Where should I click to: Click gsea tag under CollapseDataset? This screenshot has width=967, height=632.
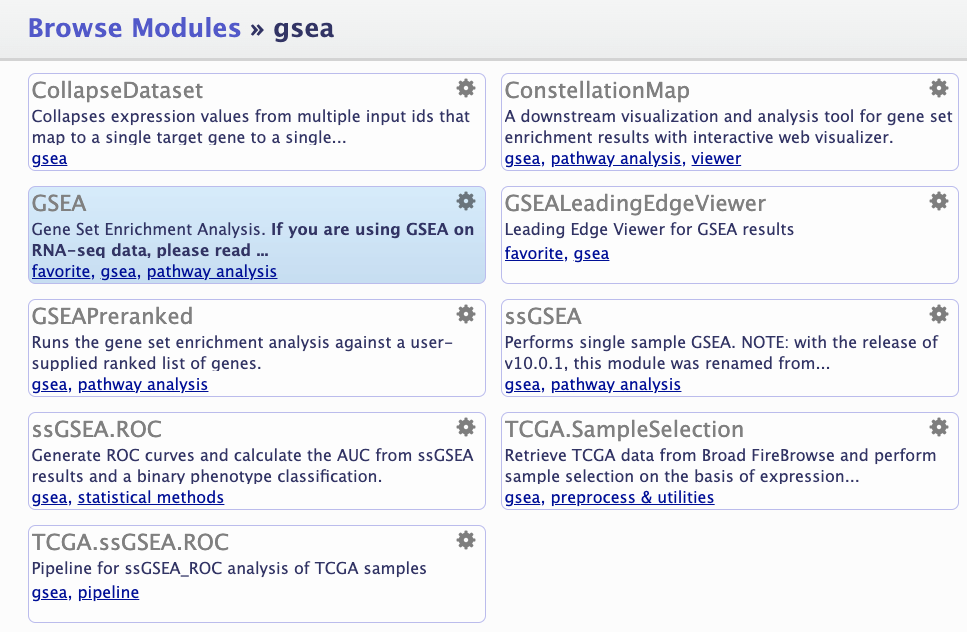point(49,158)
